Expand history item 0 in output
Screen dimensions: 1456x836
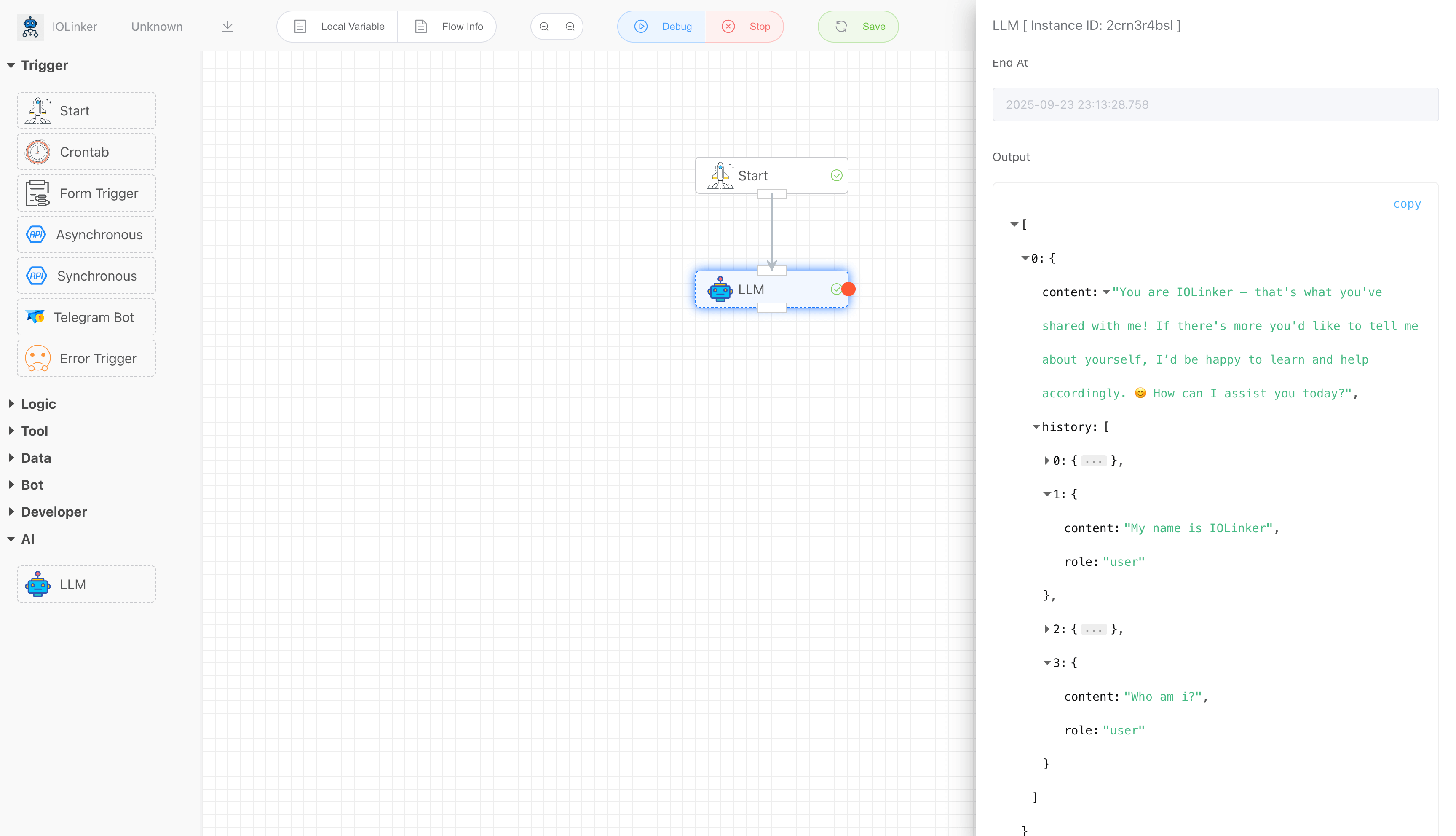(x=1047, y=461)
